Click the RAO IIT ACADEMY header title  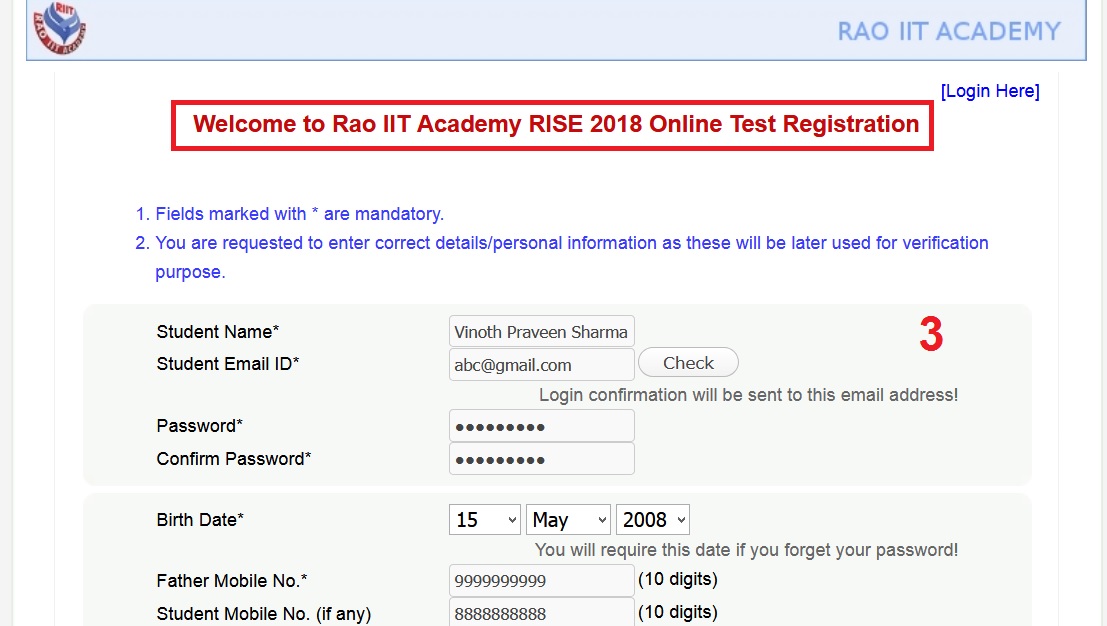pyautogui.click(x=948, y=31)
